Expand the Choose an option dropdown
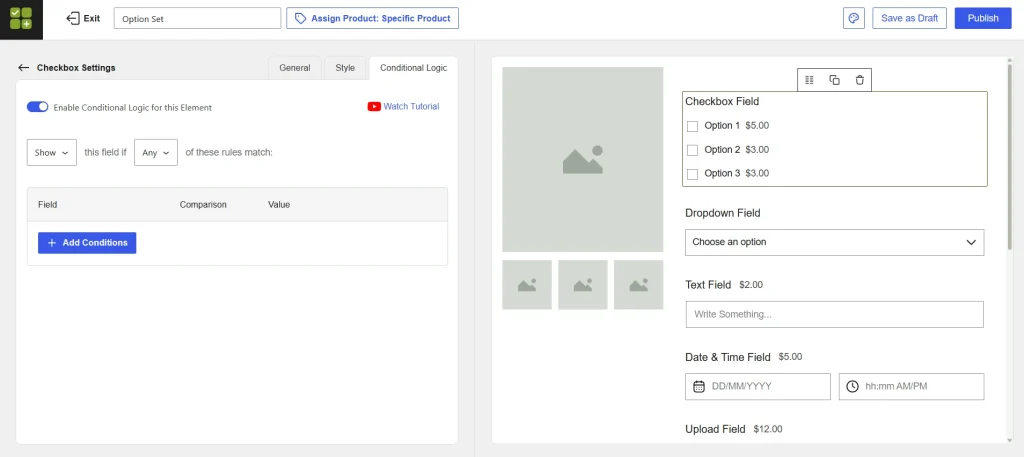Viewport: 1024px width, 457px height. coord(835,242)
